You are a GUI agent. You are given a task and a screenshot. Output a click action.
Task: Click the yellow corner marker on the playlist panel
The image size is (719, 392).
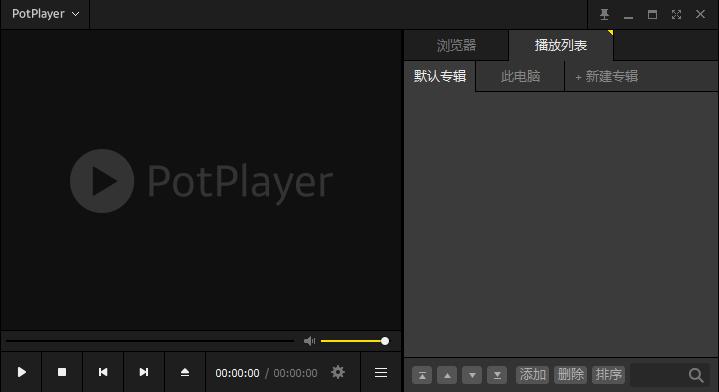pos(611,33)
